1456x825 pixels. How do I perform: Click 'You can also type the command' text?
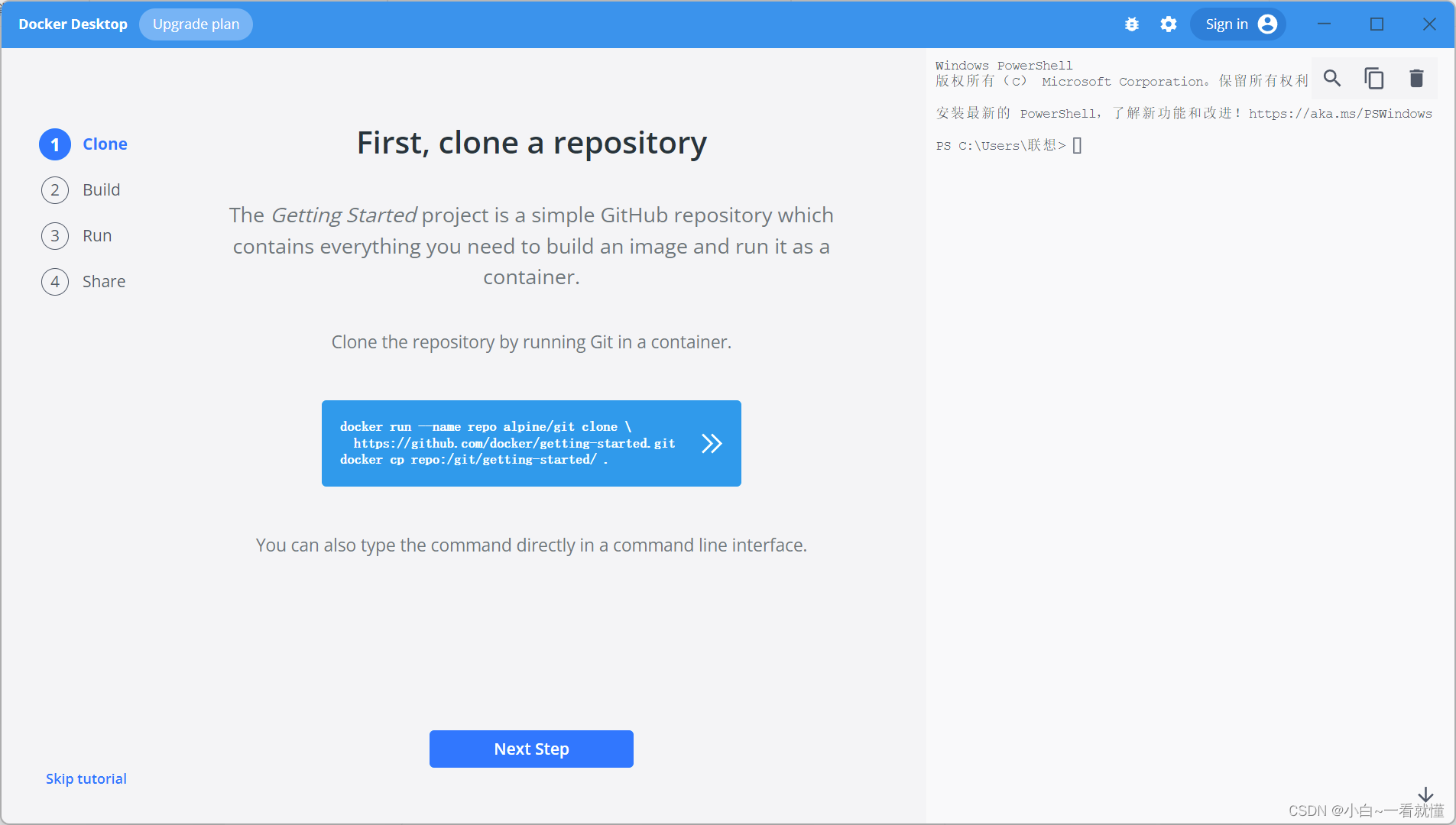(x=531, y=545)
